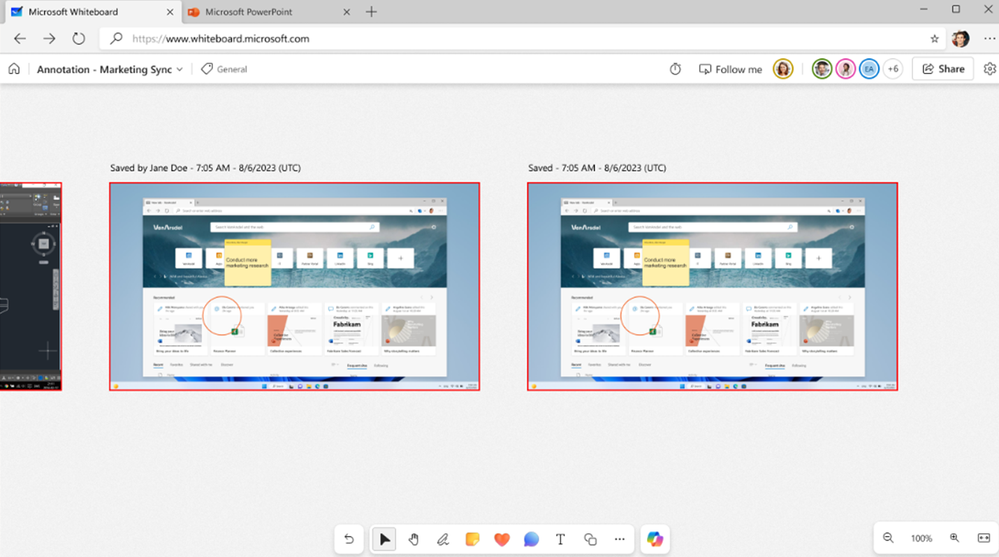Screen dimensions: 999x557
Task: Select the hand Pan tool
Action: click(413, 539)
